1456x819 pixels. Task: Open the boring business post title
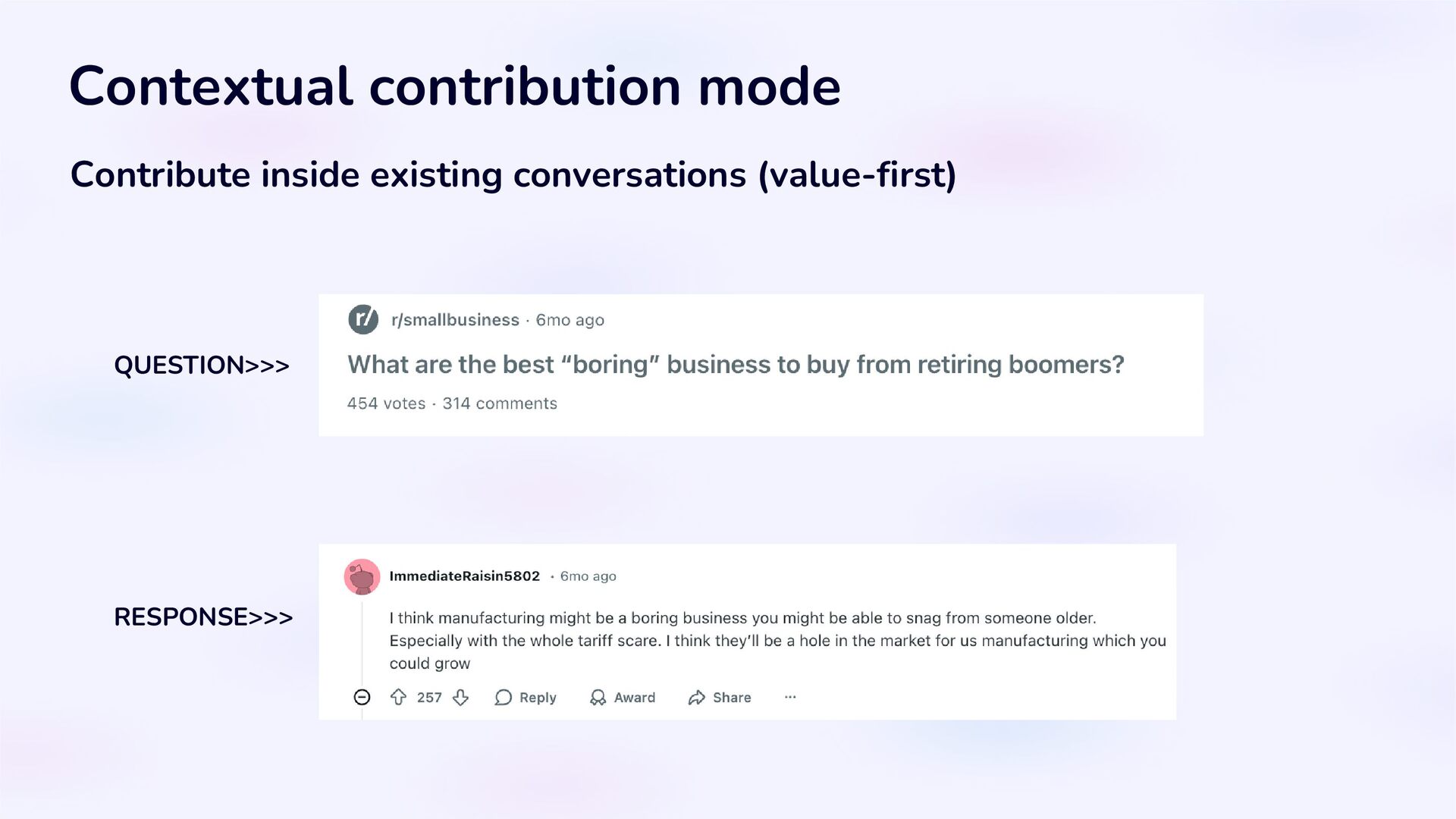click(735, 365)
